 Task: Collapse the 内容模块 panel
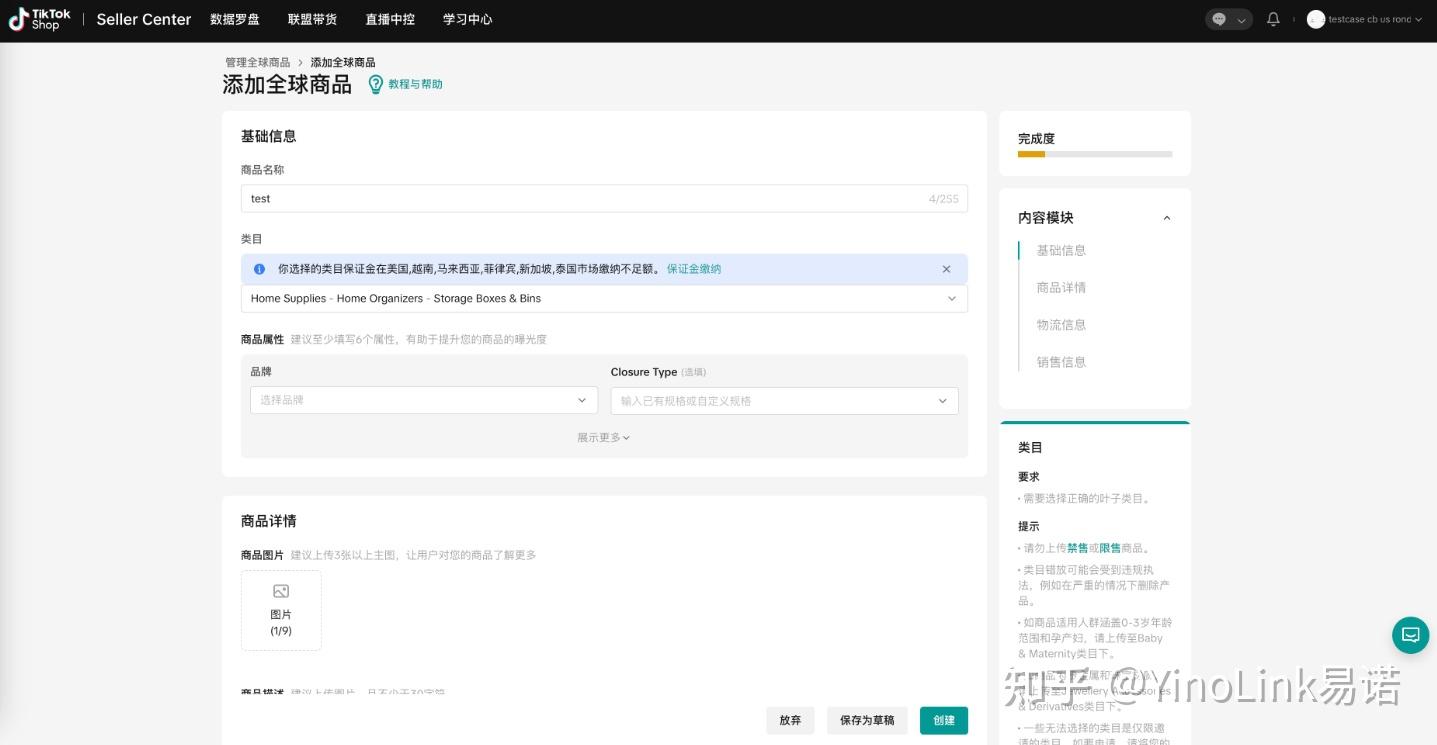1166,218
